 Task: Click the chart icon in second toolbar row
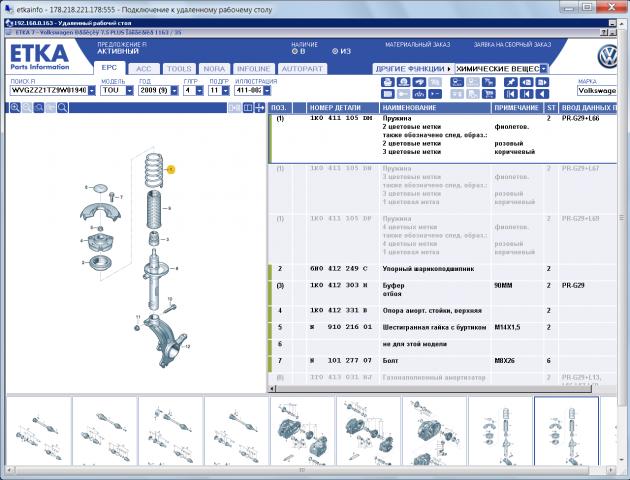419,94
